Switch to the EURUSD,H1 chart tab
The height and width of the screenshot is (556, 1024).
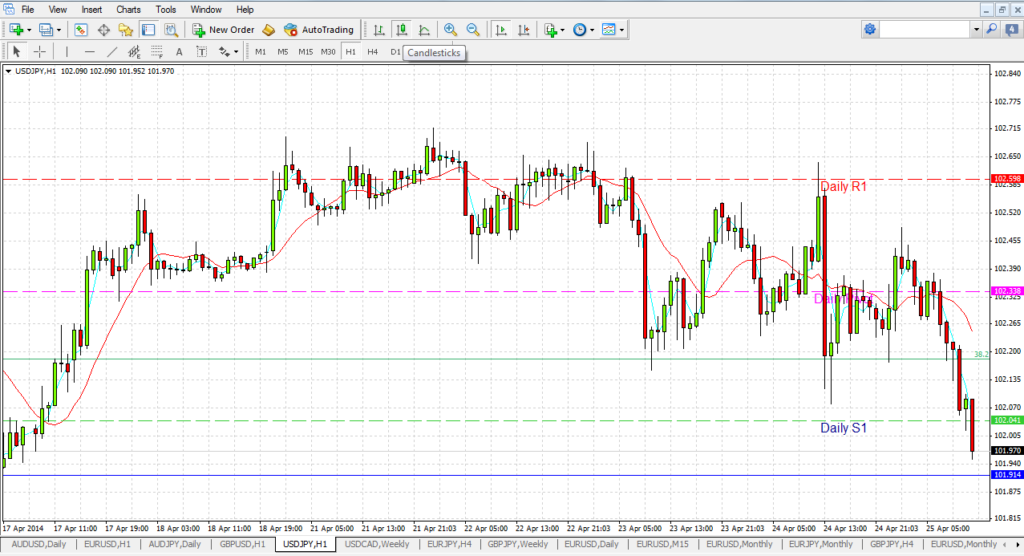(x=107, y=544)
